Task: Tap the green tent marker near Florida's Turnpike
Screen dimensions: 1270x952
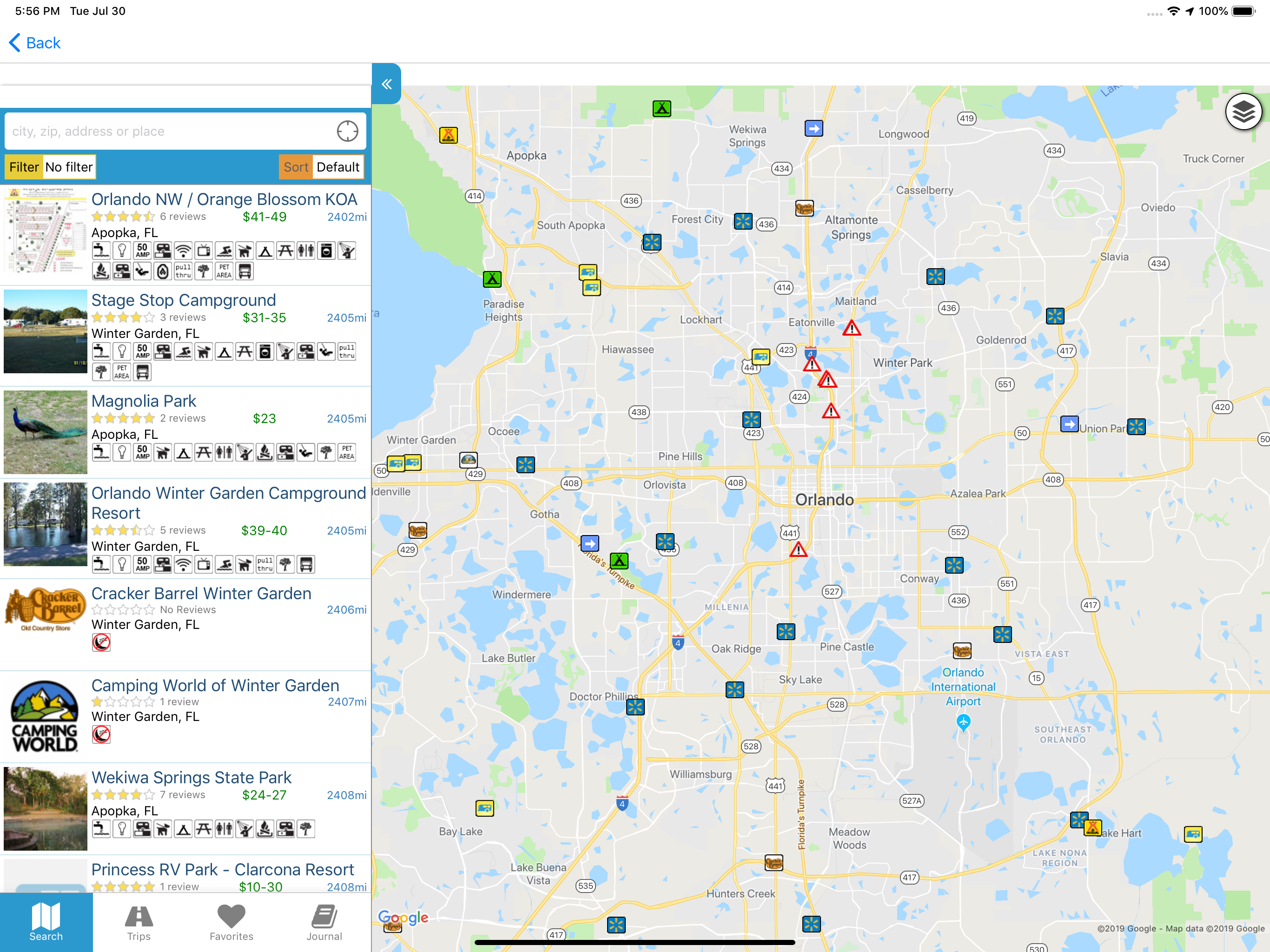Action: pos(619,561)
